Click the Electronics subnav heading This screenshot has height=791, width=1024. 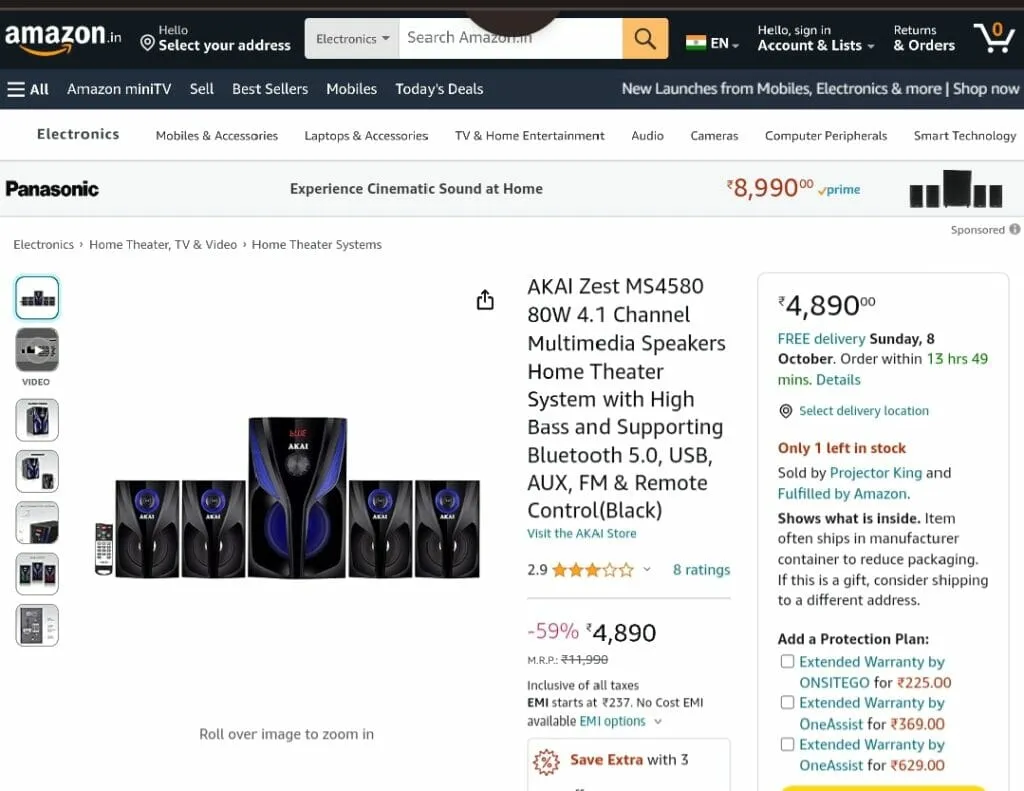(78, 134)
